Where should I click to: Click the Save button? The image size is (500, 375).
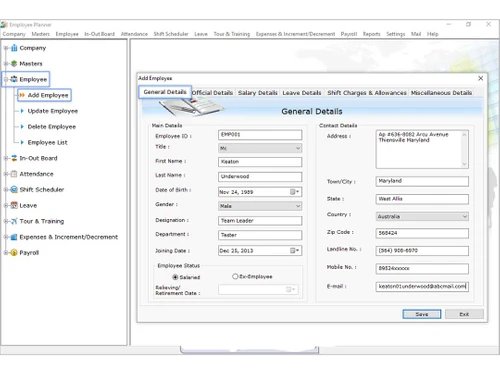[422, 314]
